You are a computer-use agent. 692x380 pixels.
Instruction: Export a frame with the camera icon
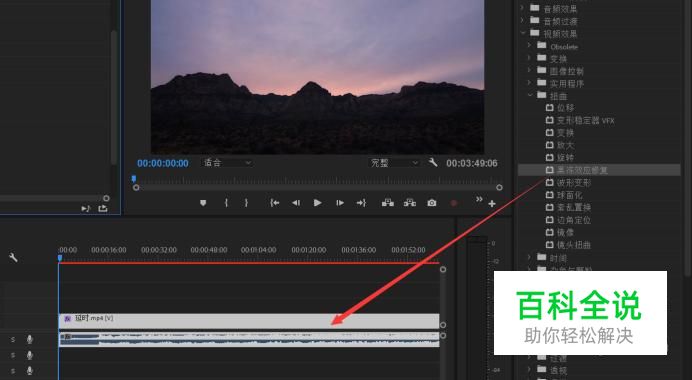pos(432,203)
